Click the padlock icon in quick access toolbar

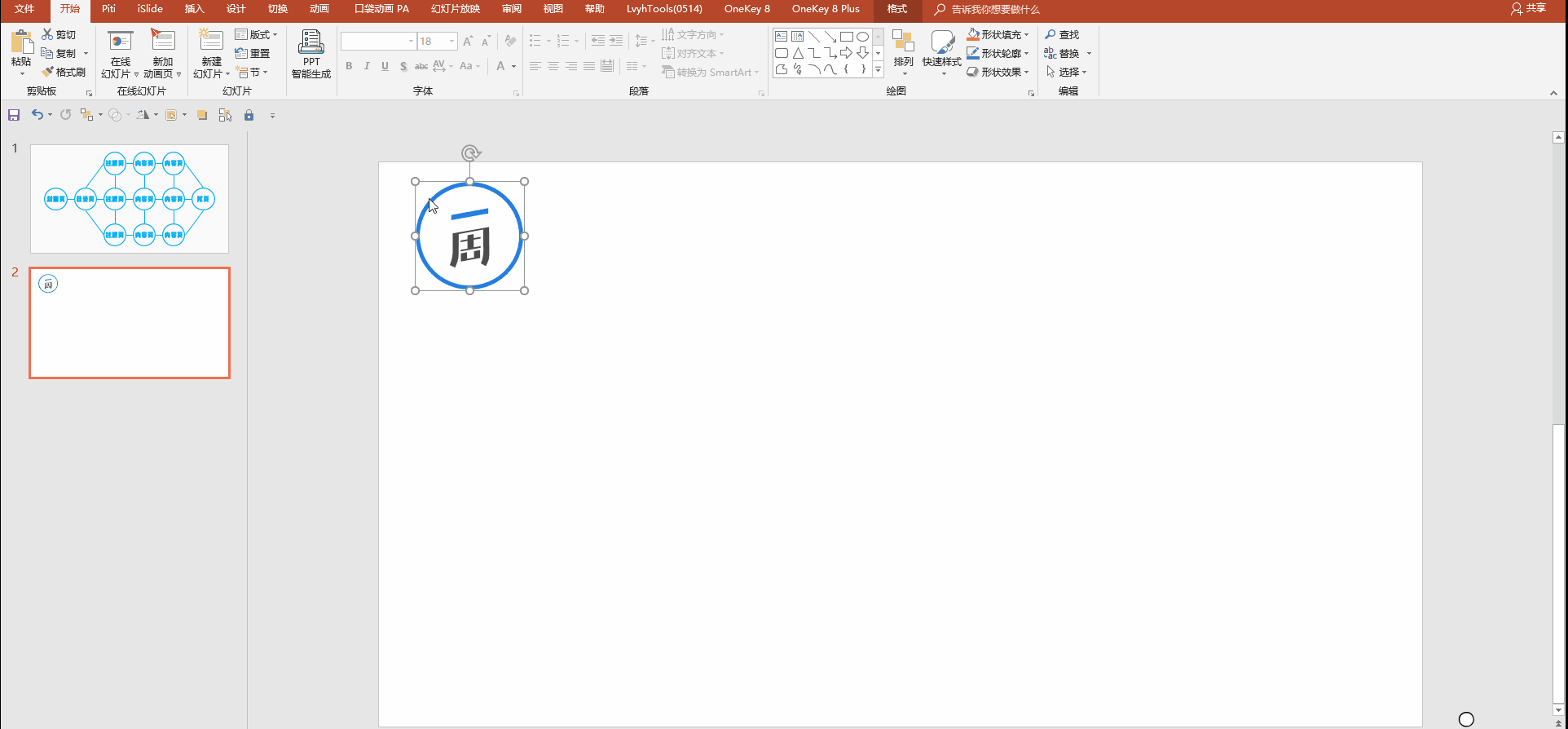pyautogui.click(x=249, y=115)
